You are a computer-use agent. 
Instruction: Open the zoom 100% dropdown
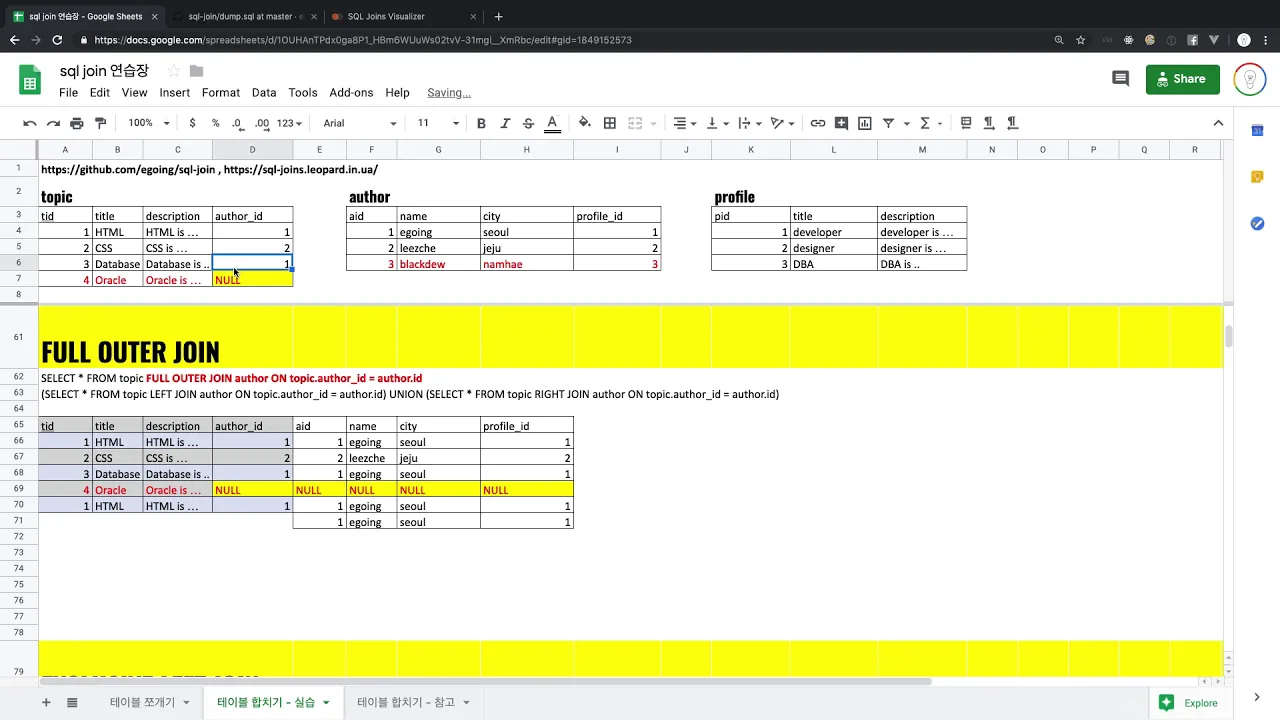149,123
